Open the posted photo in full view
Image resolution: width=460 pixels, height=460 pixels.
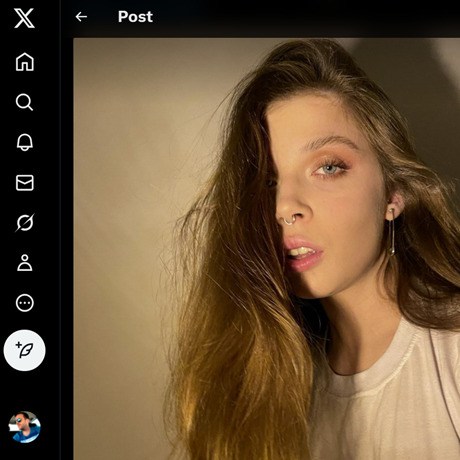click(x=267, y=249)
